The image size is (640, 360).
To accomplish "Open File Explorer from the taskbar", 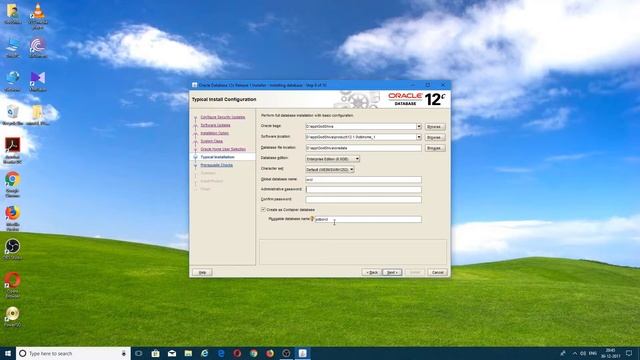I will 188,353.
